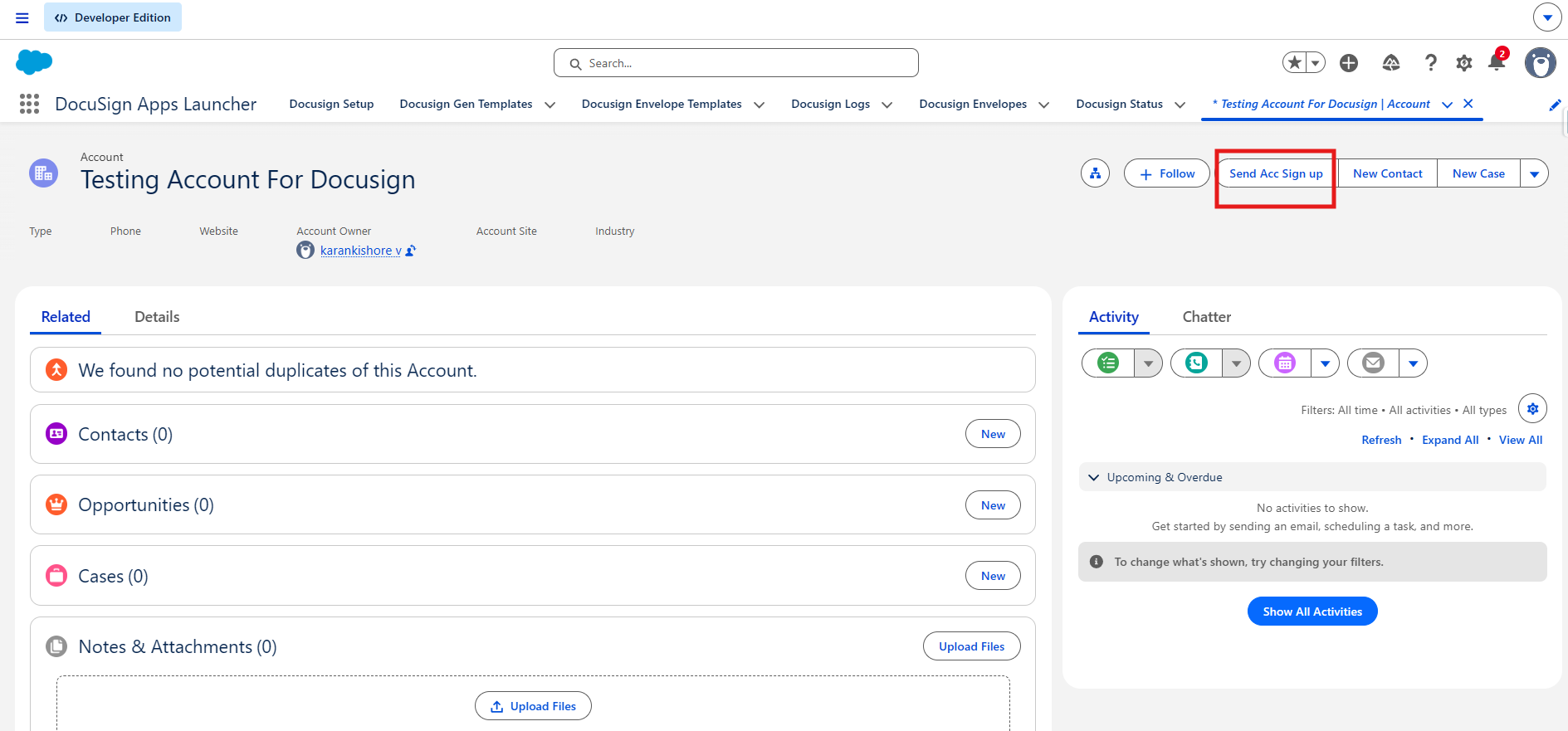Screen dimensions: 1568x731
Task: Click Show All Activities button
Action: [x=1312, y=612]
